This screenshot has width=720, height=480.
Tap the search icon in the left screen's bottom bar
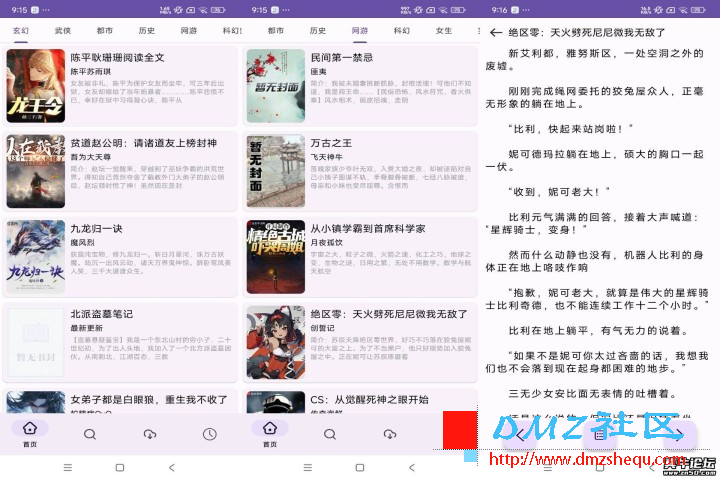[x=90, y=434]
